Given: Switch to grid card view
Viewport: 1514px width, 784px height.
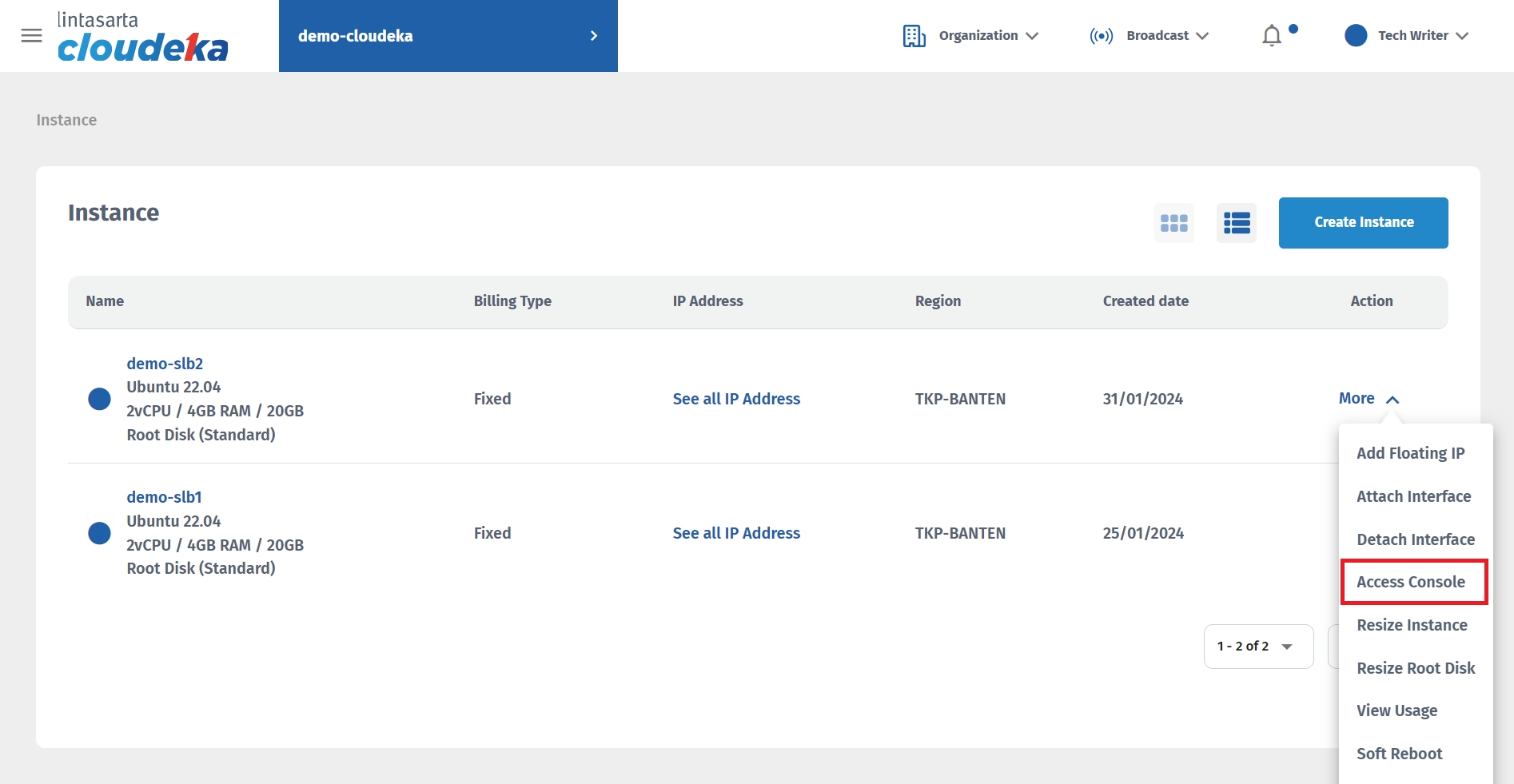Looking at the screenshot, I should point(1173,223).
